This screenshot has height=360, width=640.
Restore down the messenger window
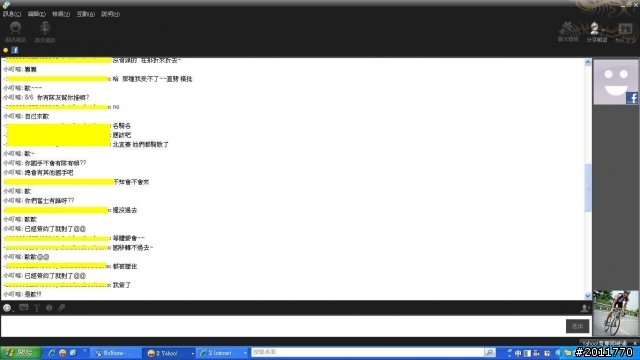pos(629,4)
